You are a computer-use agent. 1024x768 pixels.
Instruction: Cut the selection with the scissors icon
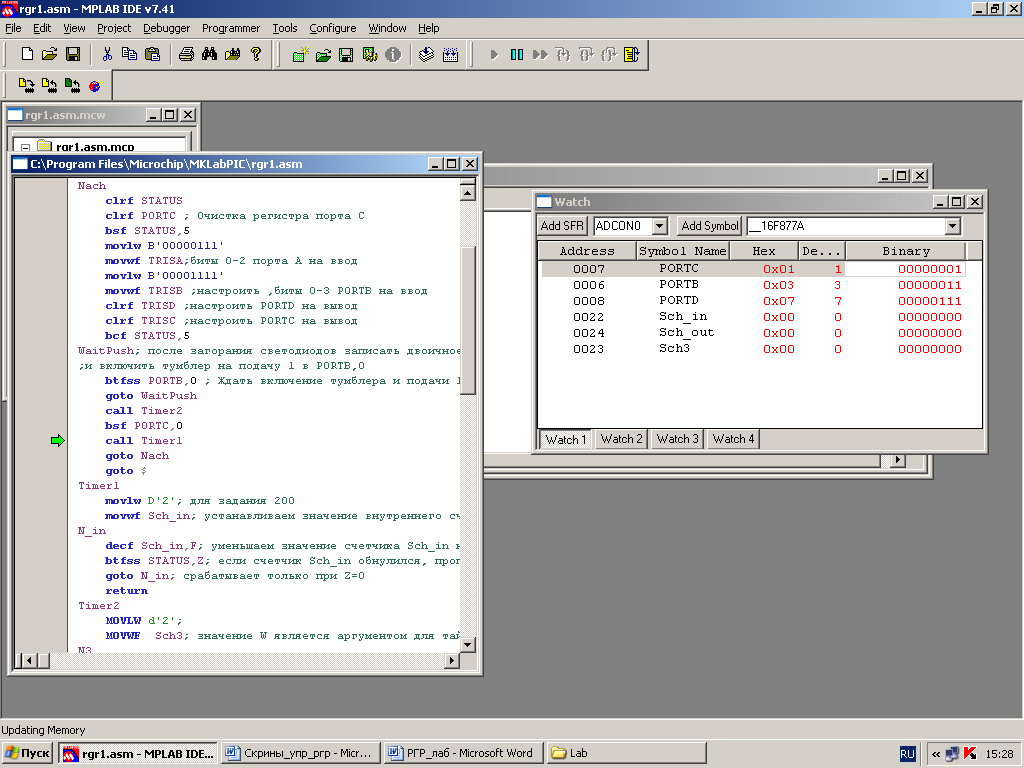point(107,54)
